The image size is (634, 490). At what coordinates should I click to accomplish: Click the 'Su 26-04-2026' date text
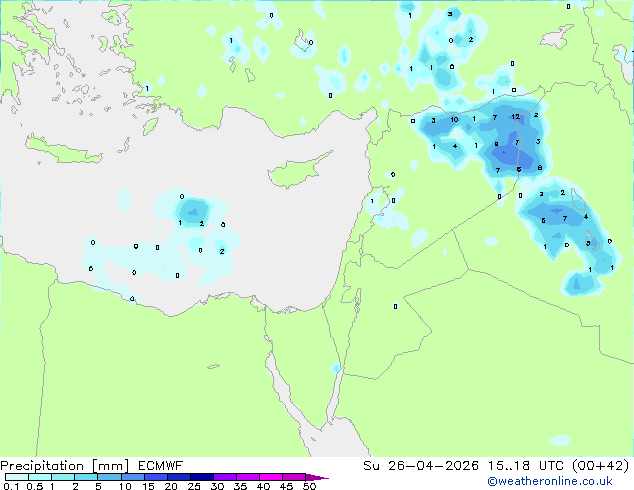421,466
